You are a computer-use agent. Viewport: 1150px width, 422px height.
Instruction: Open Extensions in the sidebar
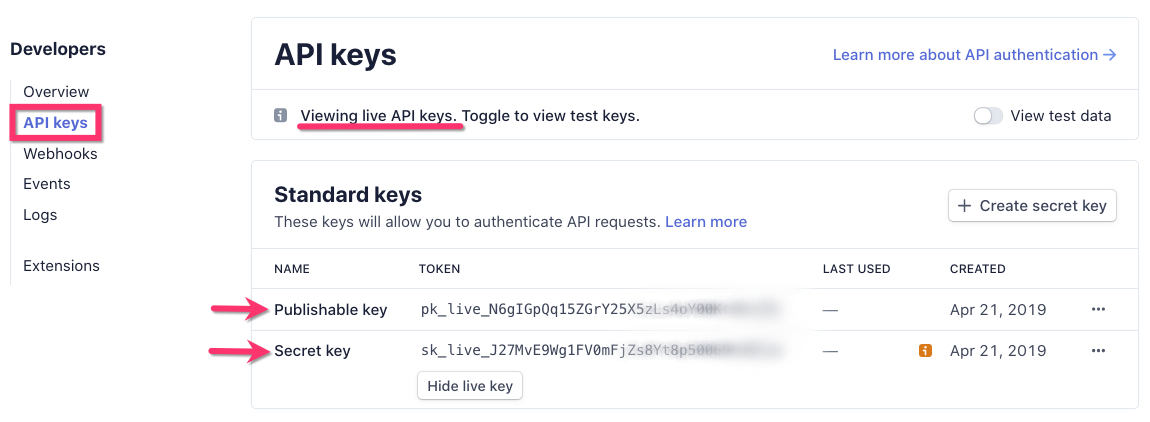coord(61,266)
